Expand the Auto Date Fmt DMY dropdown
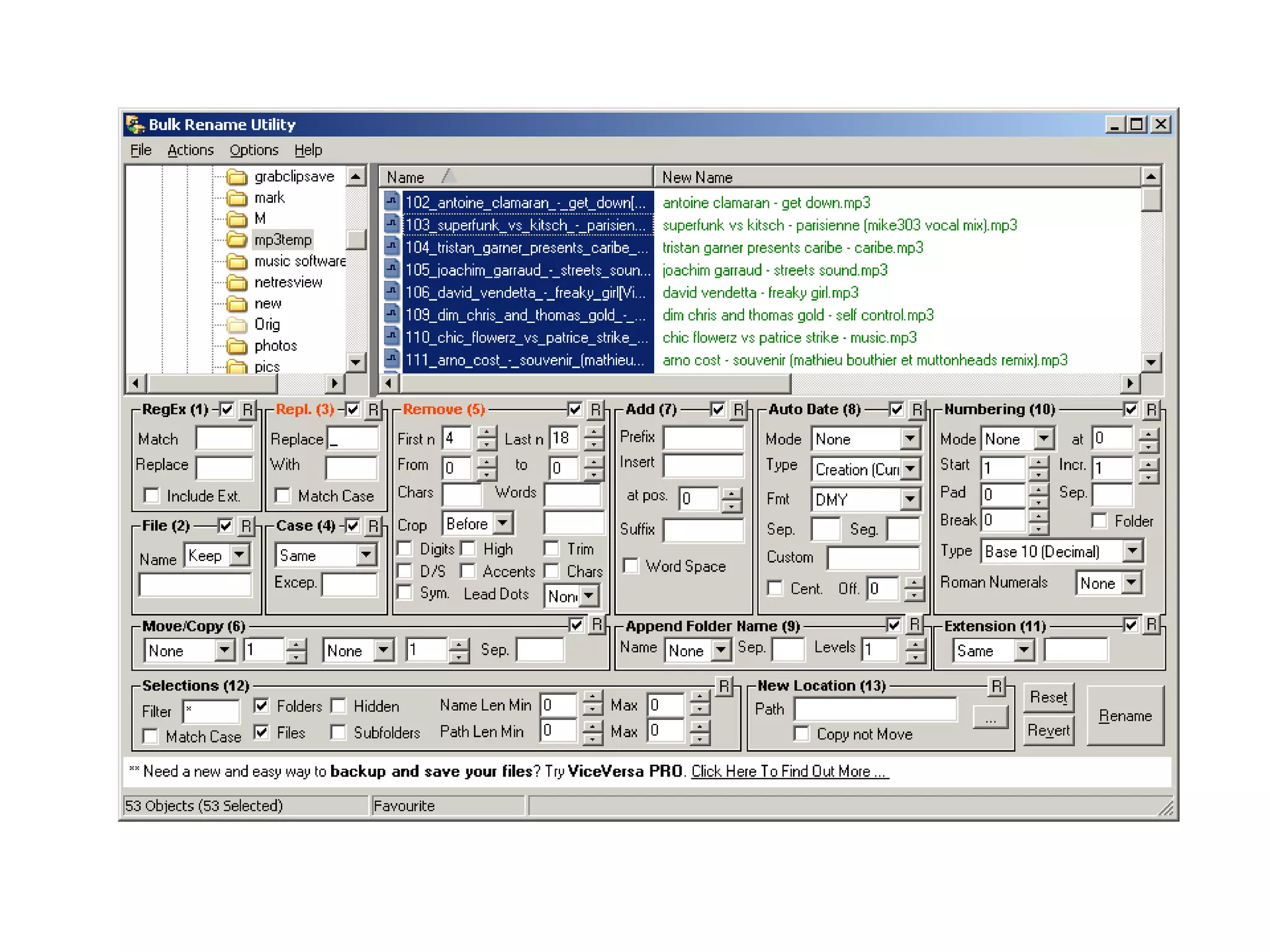This screenshot has height=952, width=1270. pos(910,499)
